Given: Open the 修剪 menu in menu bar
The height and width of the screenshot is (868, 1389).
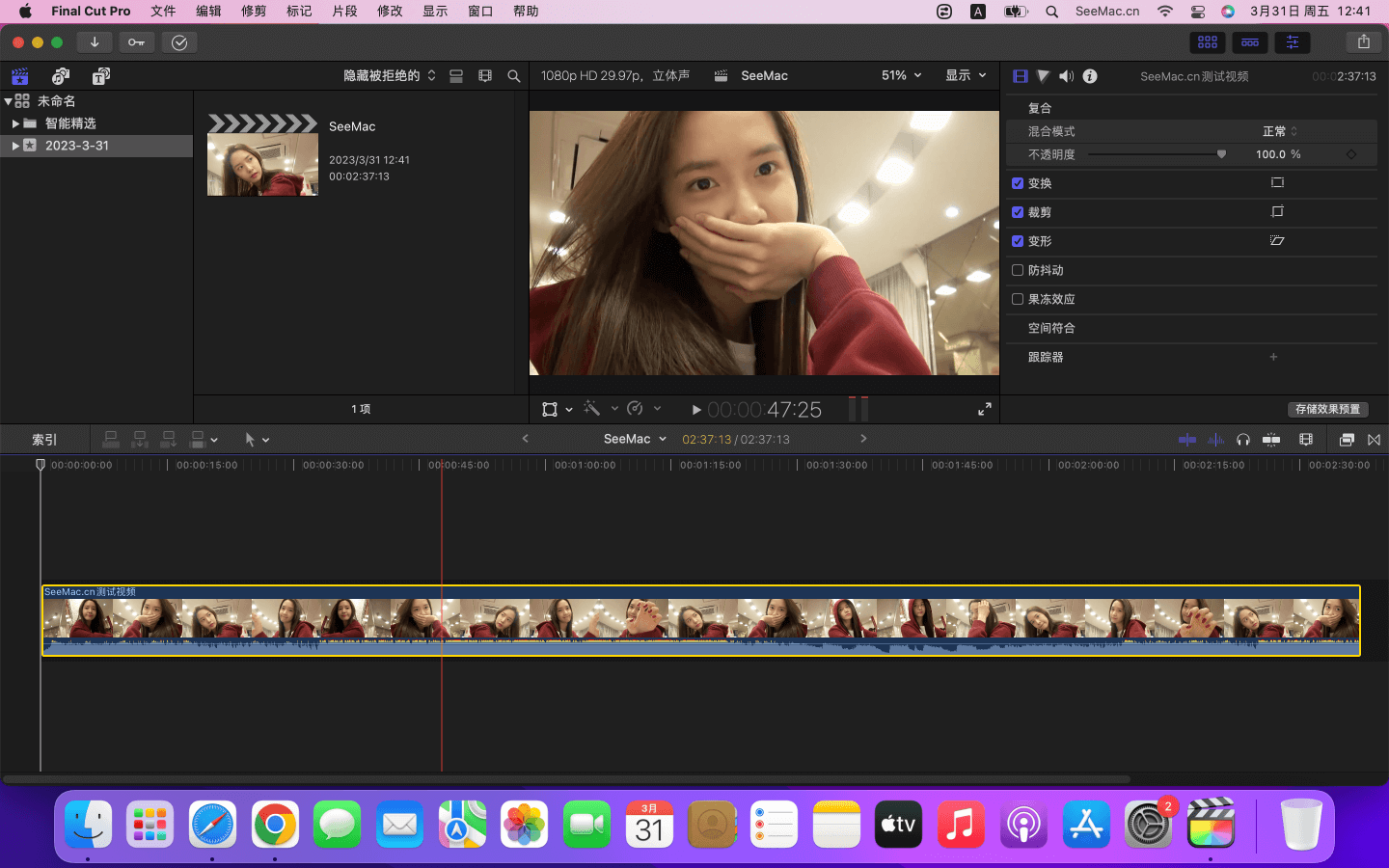Looking at the screenshot, I should [254, 12].
